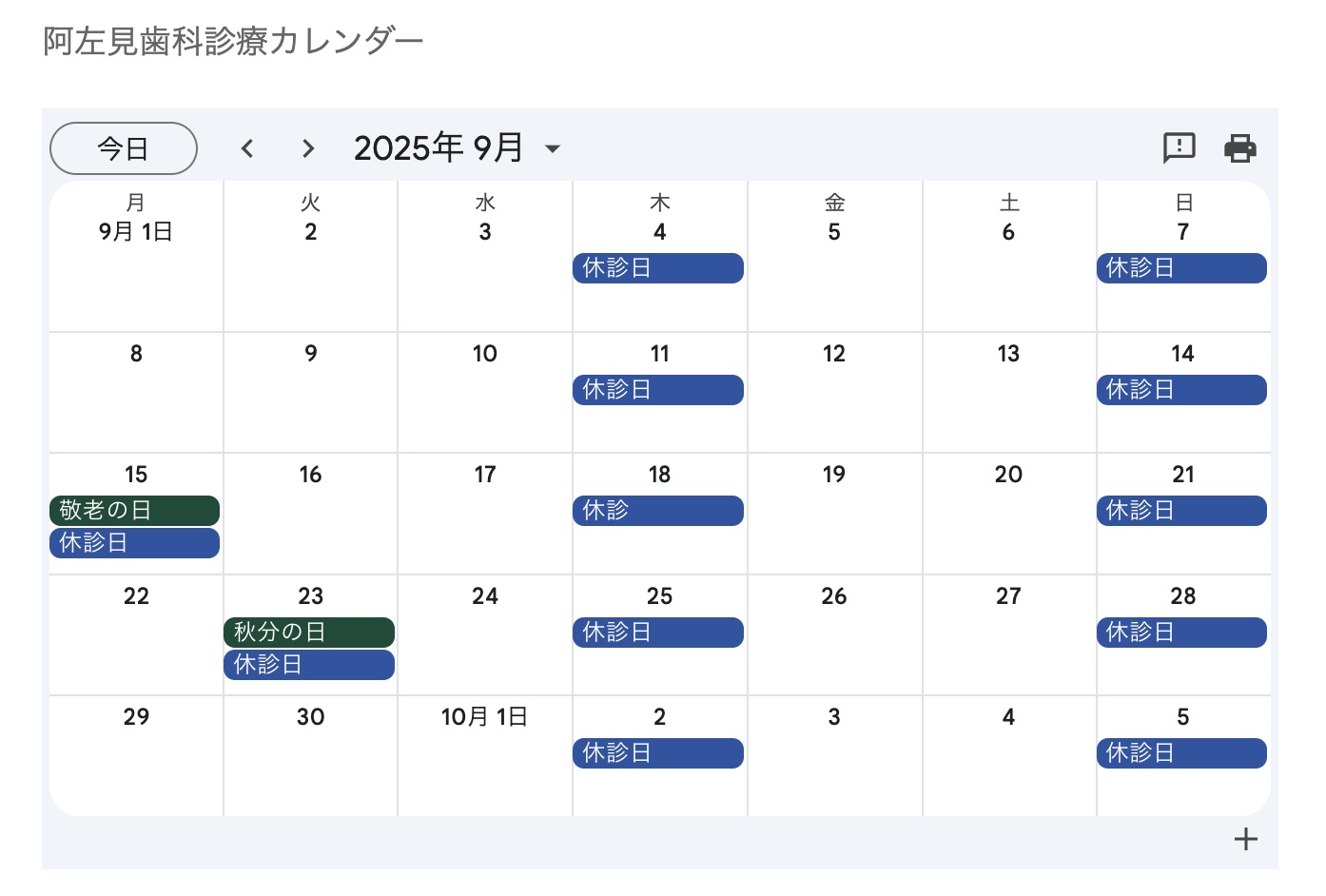Select date 12 in the calendar
Viewport: 1326px width, 896px height.
(833, 354)
